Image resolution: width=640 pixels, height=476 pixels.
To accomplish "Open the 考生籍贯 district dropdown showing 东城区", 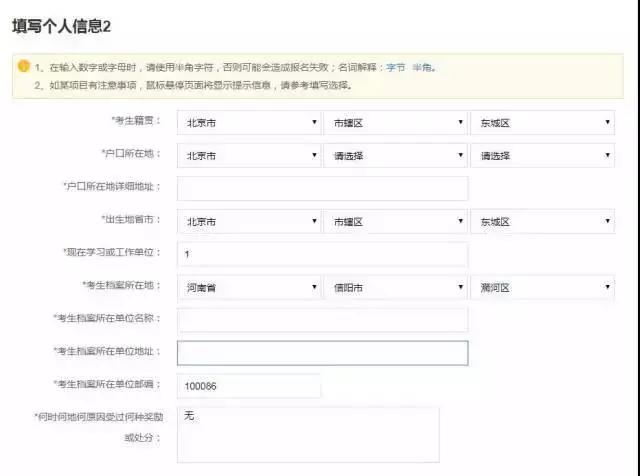I will click(x=542, y=123).
